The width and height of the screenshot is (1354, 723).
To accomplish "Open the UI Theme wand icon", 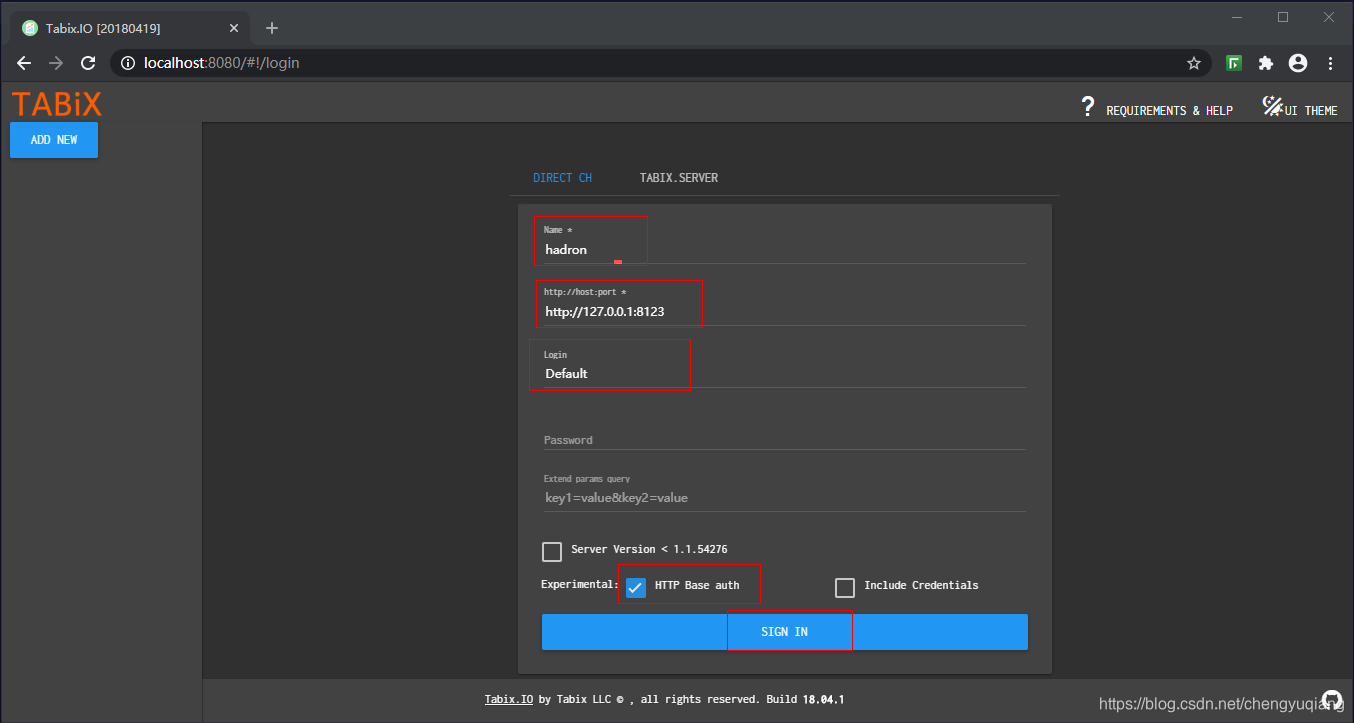I will (x=1272, y=105).
